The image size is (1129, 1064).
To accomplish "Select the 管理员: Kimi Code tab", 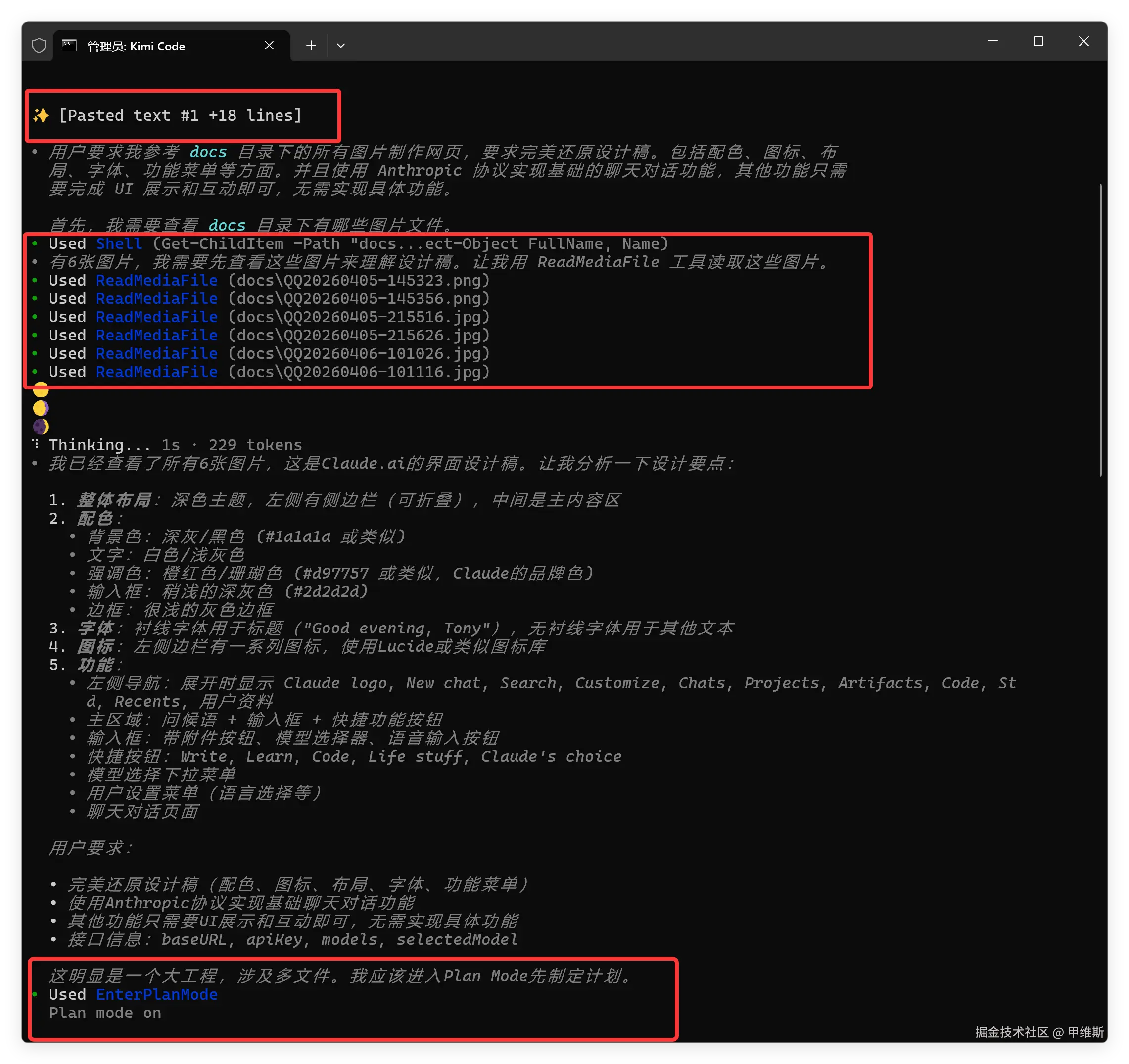I will [136, 46].
